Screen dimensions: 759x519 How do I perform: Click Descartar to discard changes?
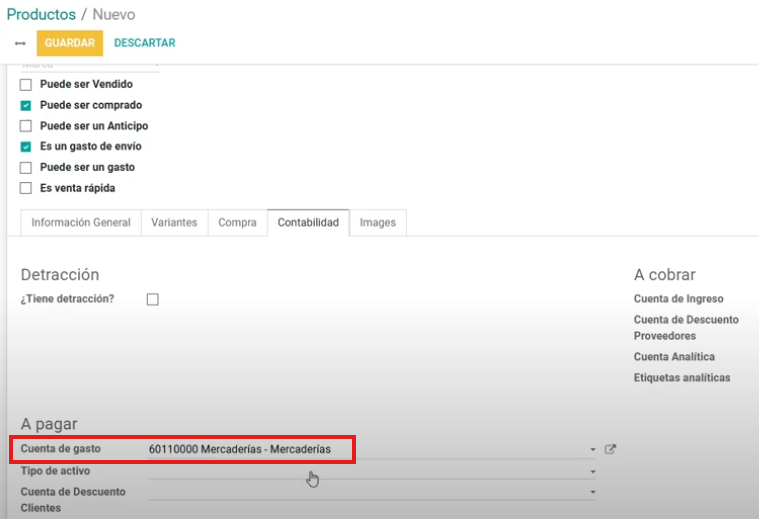(144, 43)
